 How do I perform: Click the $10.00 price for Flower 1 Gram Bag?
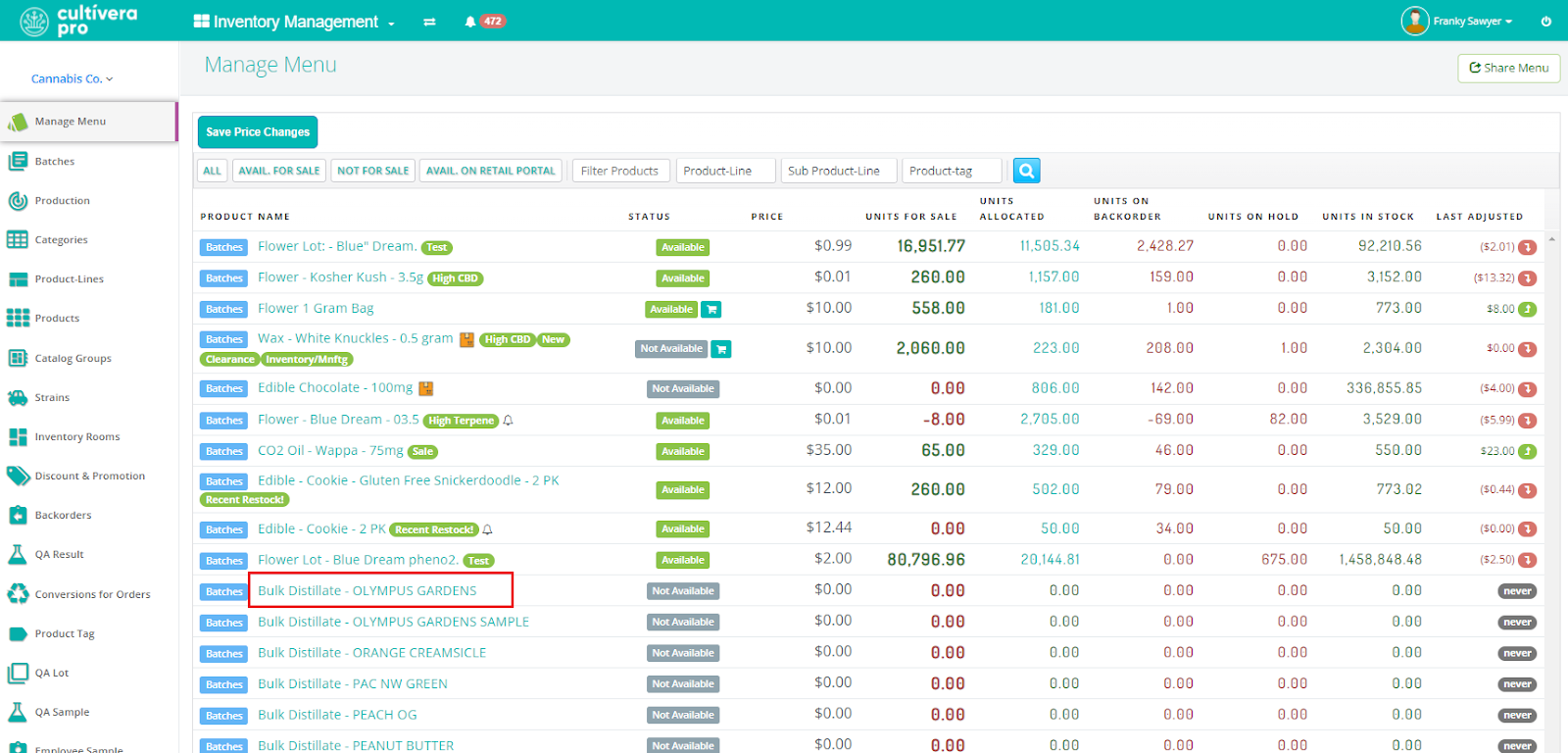point(829,308)
